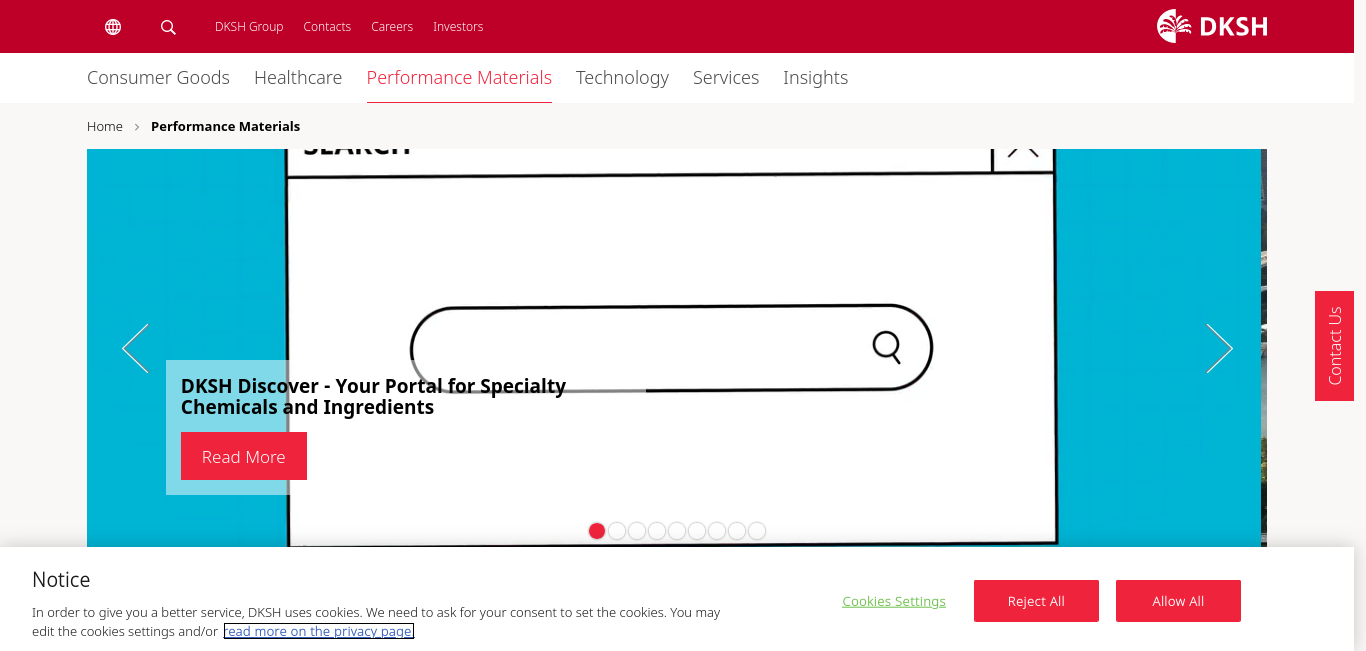Open Technology menu
Image resolution: width=1366 pixels, height=651 pixels.
point(622,78)
